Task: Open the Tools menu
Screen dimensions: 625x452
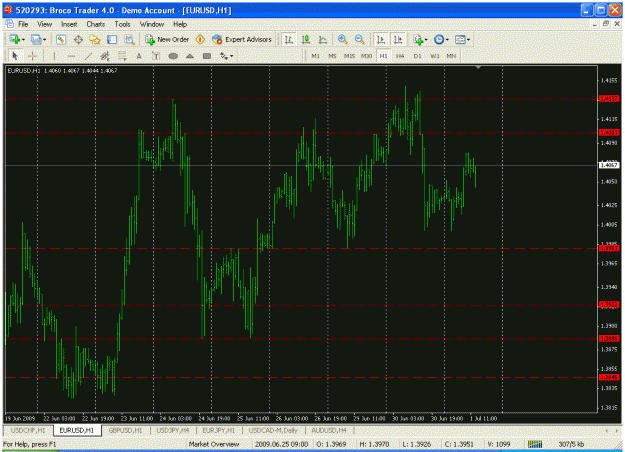Action: tap(122, 24)
